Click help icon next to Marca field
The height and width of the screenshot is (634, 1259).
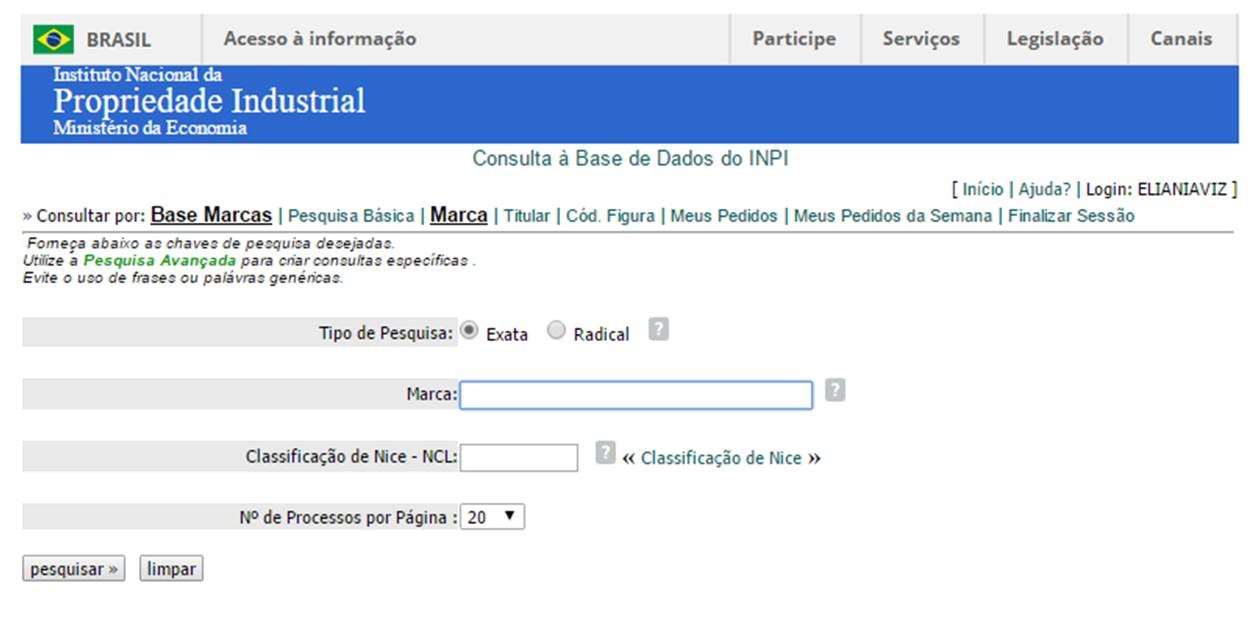coord(836,391)
